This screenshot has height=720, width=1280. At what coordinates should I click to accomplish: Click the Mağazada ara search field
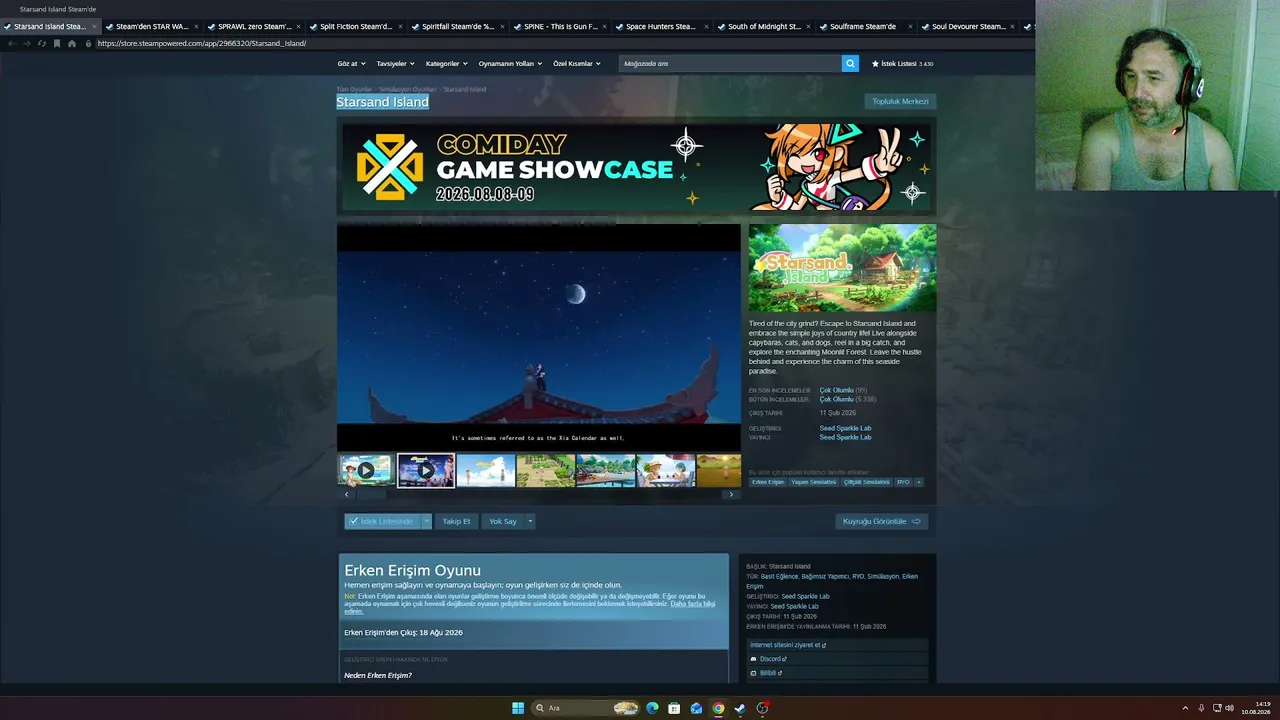[730, 63]
